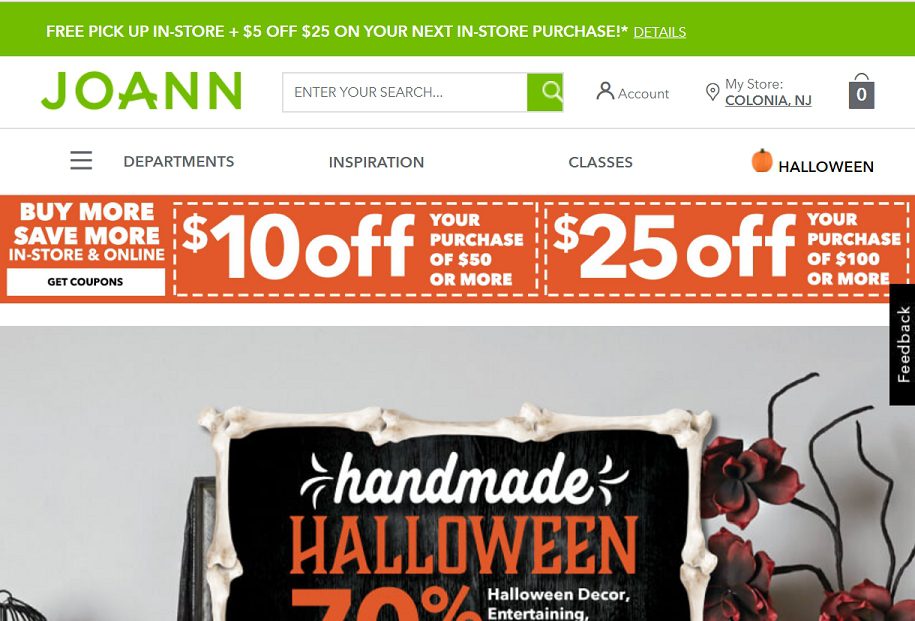915x621 pixels.
Task: Click the JOANN logo
Action: click(141, 91)
